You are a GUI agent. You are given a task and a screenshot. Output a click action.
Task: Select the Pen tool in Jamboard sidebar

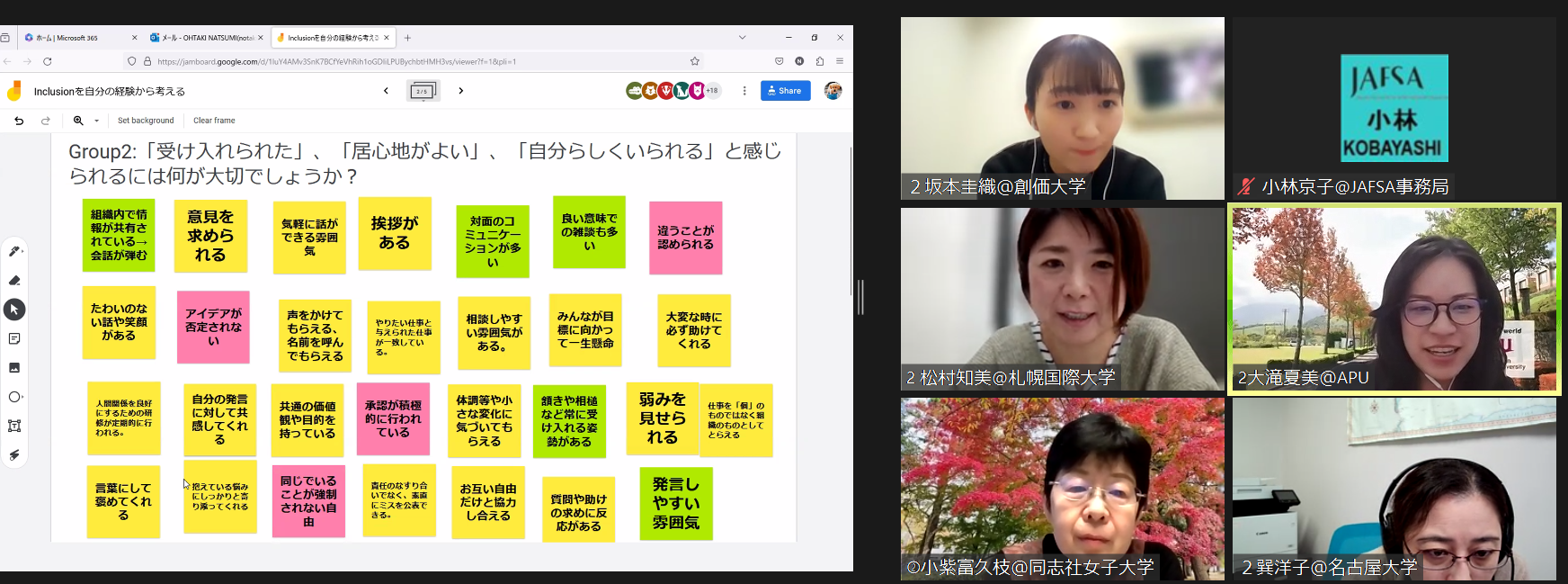(14, 251)
